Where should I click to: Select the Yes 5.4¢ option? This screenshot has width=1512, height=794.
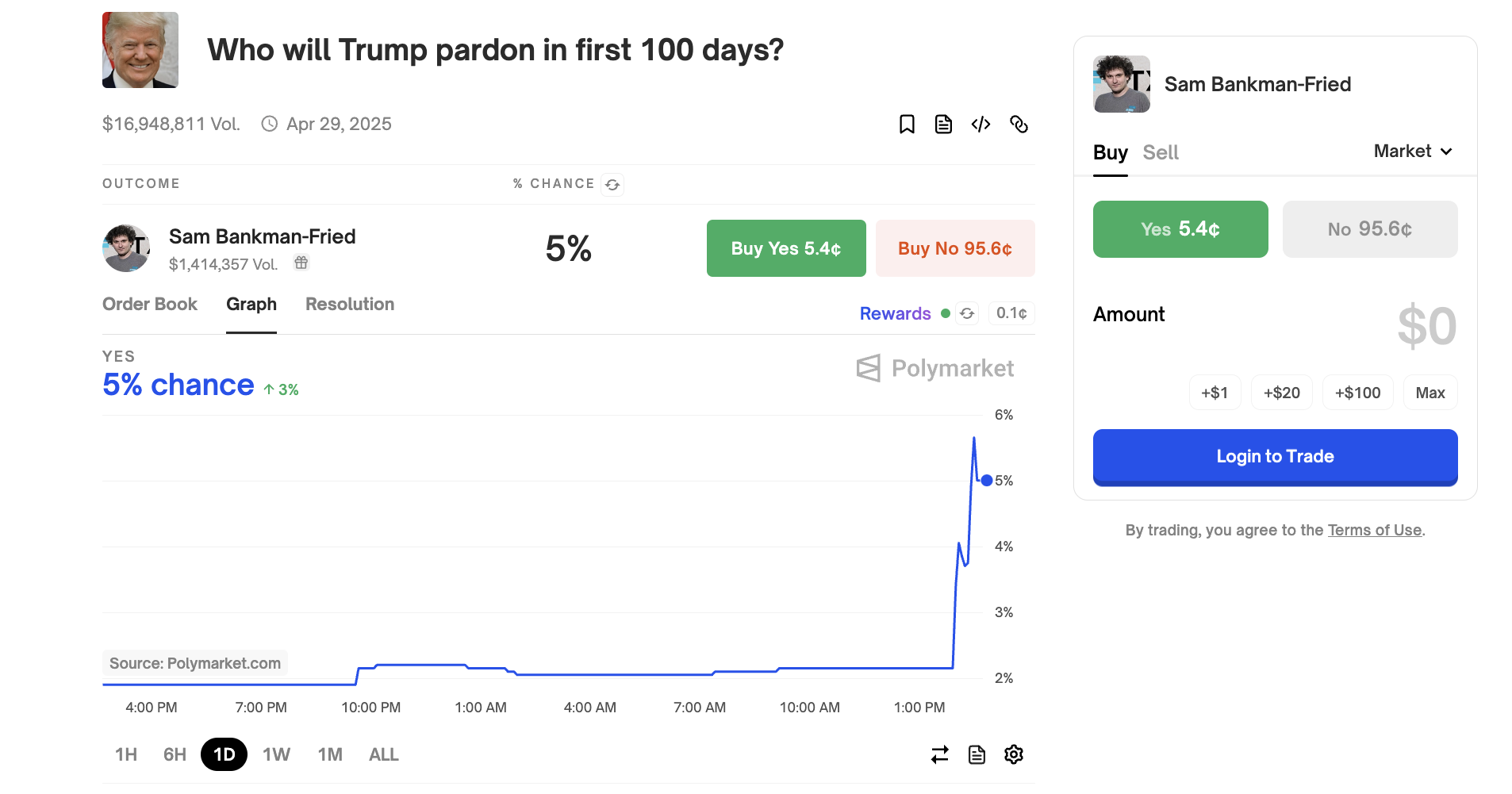[1180, 229]
